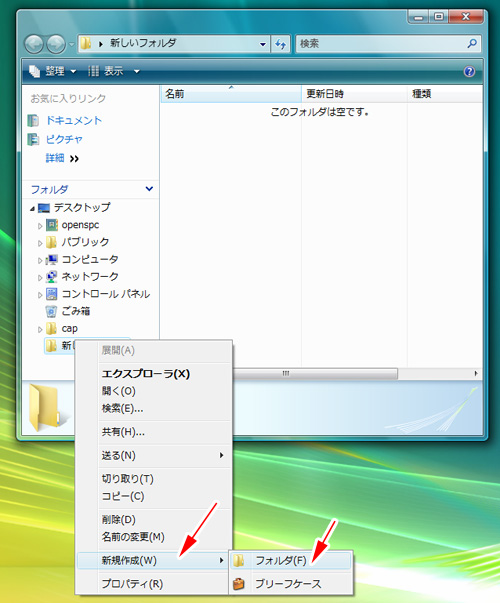
Task: Expand the パブリック tree node
Action: [40, 243]
